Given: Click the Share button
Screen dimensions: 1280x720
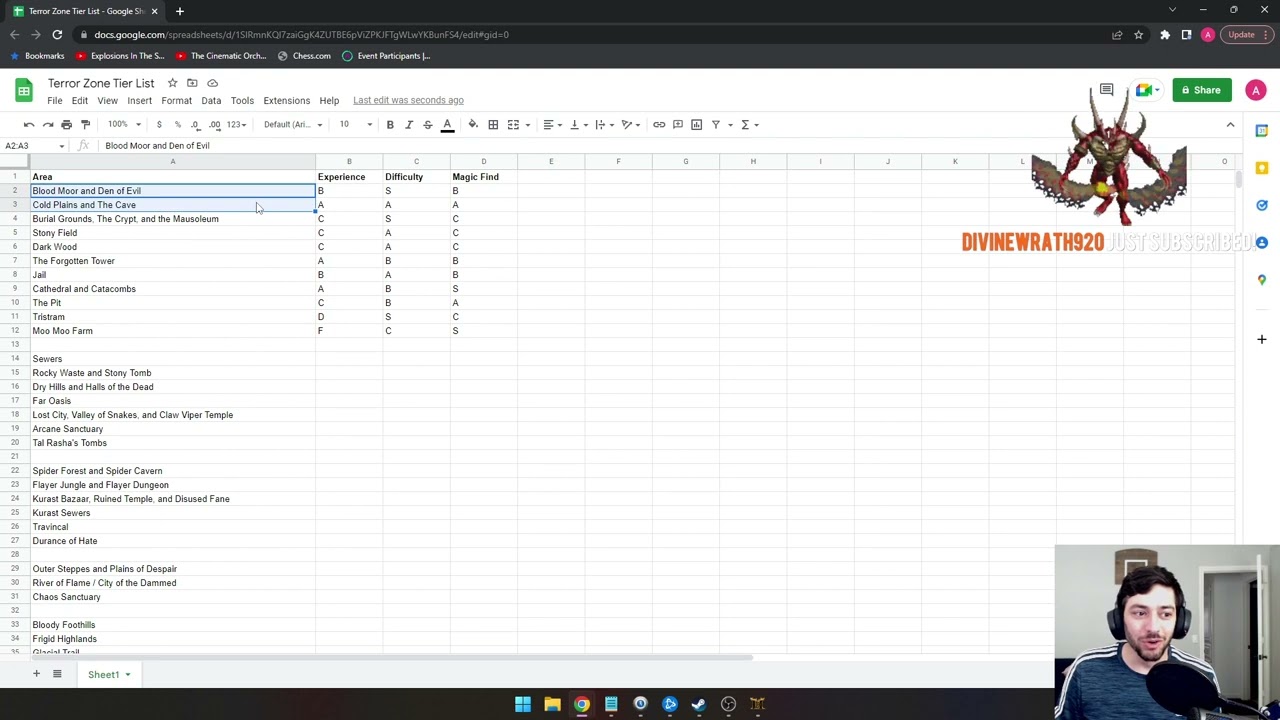Looking at the screenshot, I should click(x=1202, y=90).
